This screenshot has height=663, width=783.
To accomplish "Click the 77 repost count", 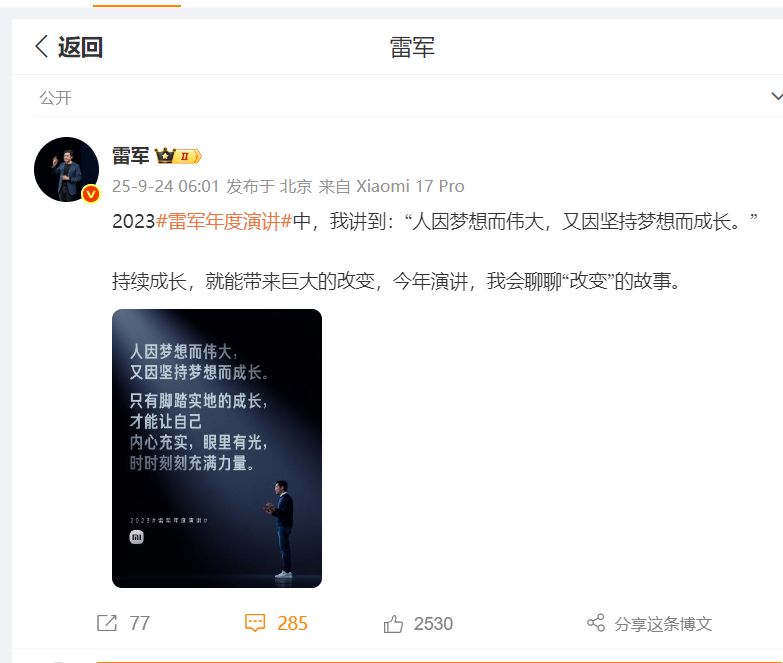I will pos(139,623).
